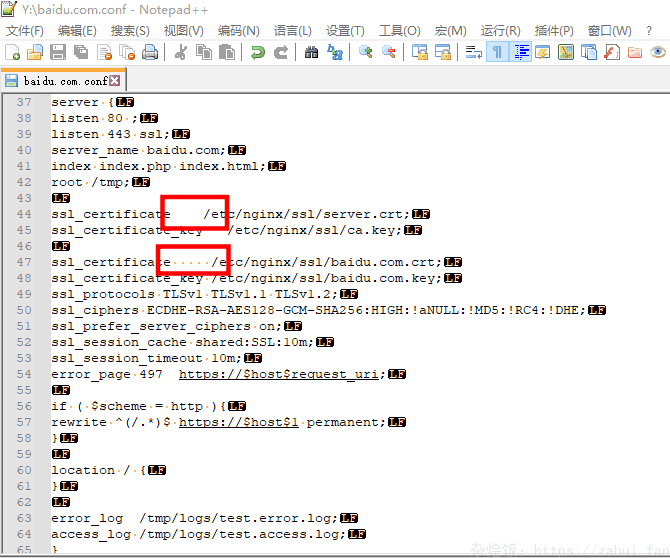This screenshot has width=670, height=558.
Task: Toggle Word wrap in the toolbar
Action: point(473,52)
